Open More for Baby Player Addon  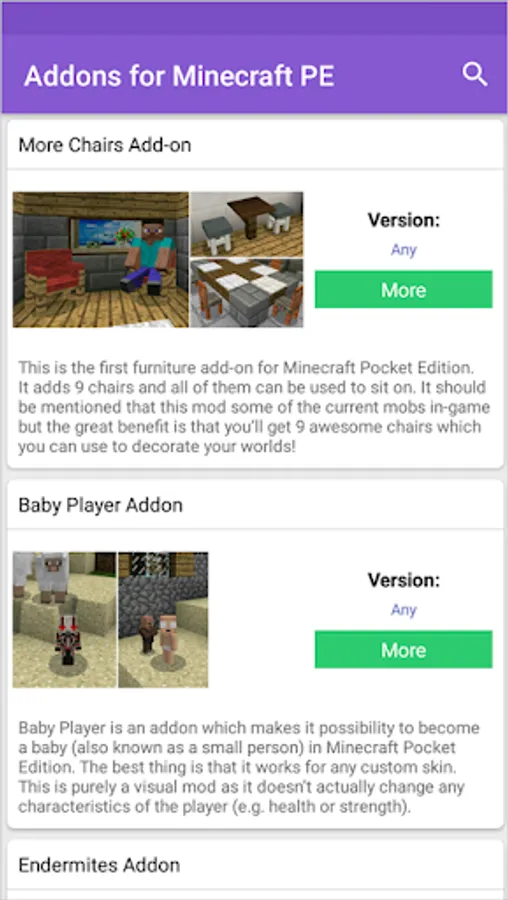404,649
